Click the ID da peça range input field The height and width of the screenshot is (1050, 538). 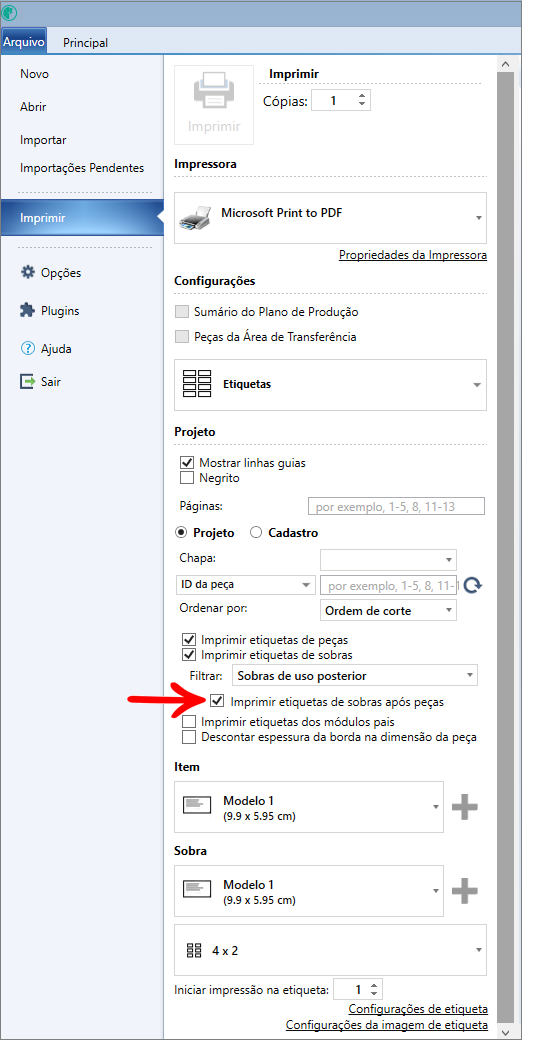389,585
